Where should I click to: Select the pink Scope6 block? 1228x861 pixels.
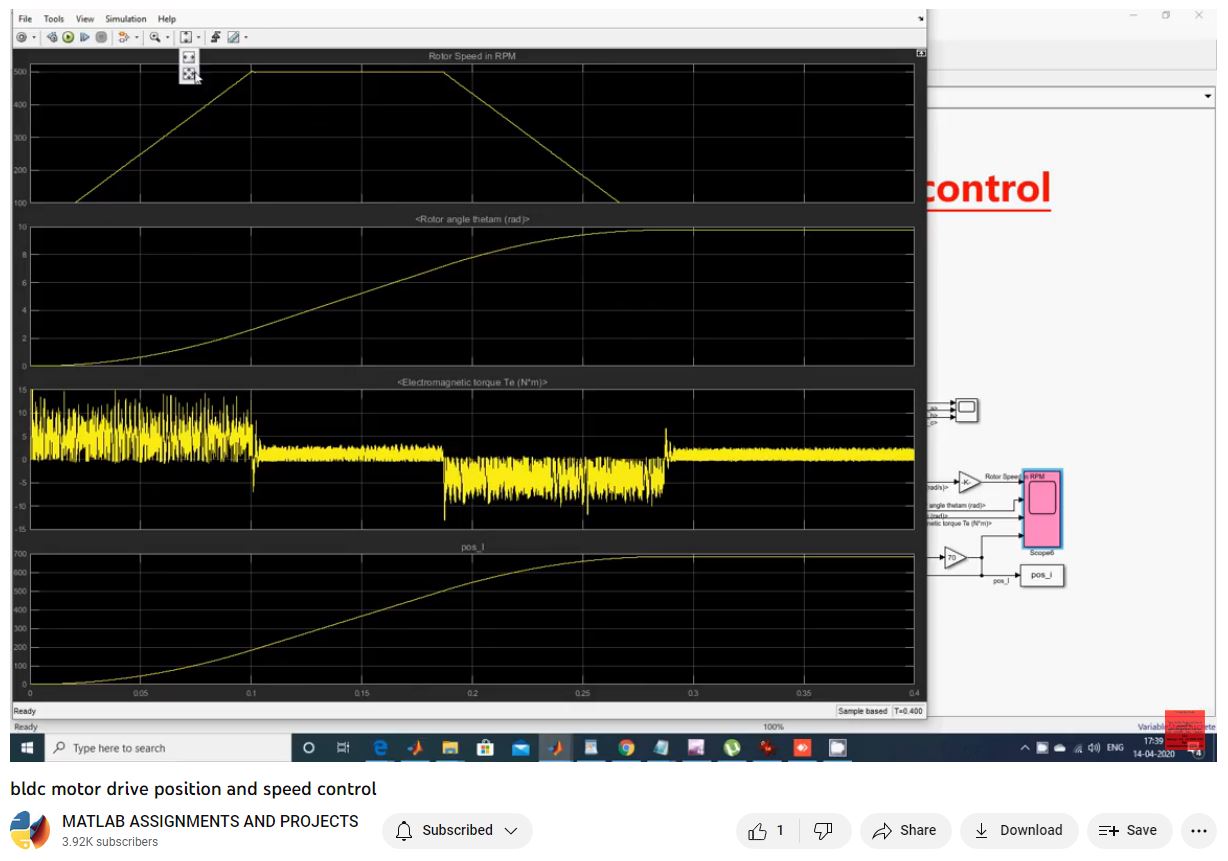(x=1042, y=508)
